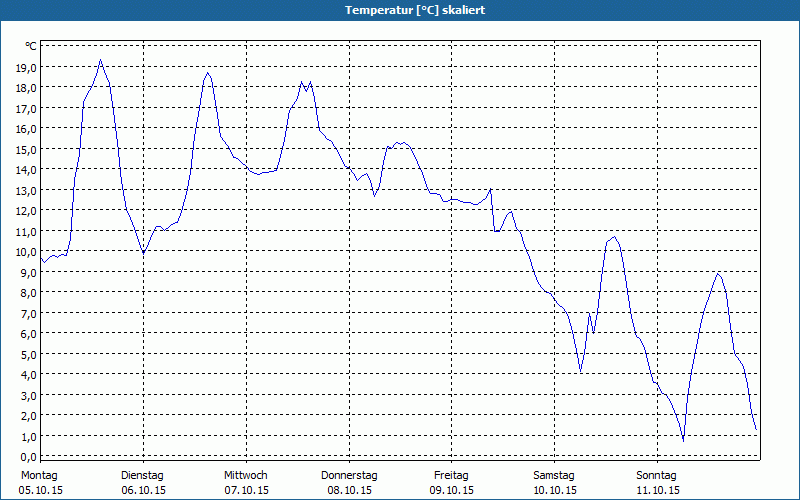Select the 3,0 y-axis label
The height and width of the screenshot is (500, 800).
pos(29,395)
